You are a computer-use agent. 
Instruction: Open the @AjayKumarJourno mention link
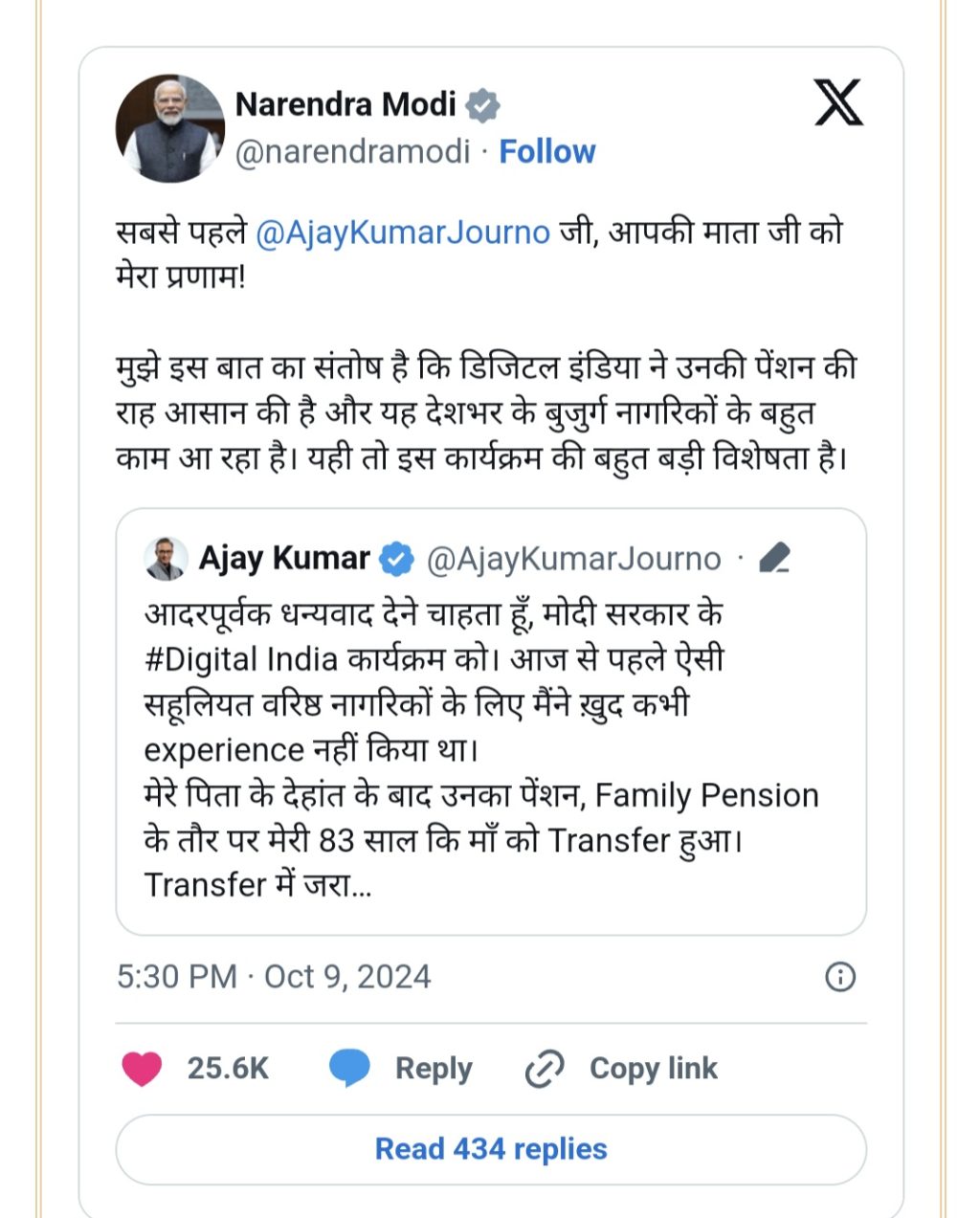403,233
